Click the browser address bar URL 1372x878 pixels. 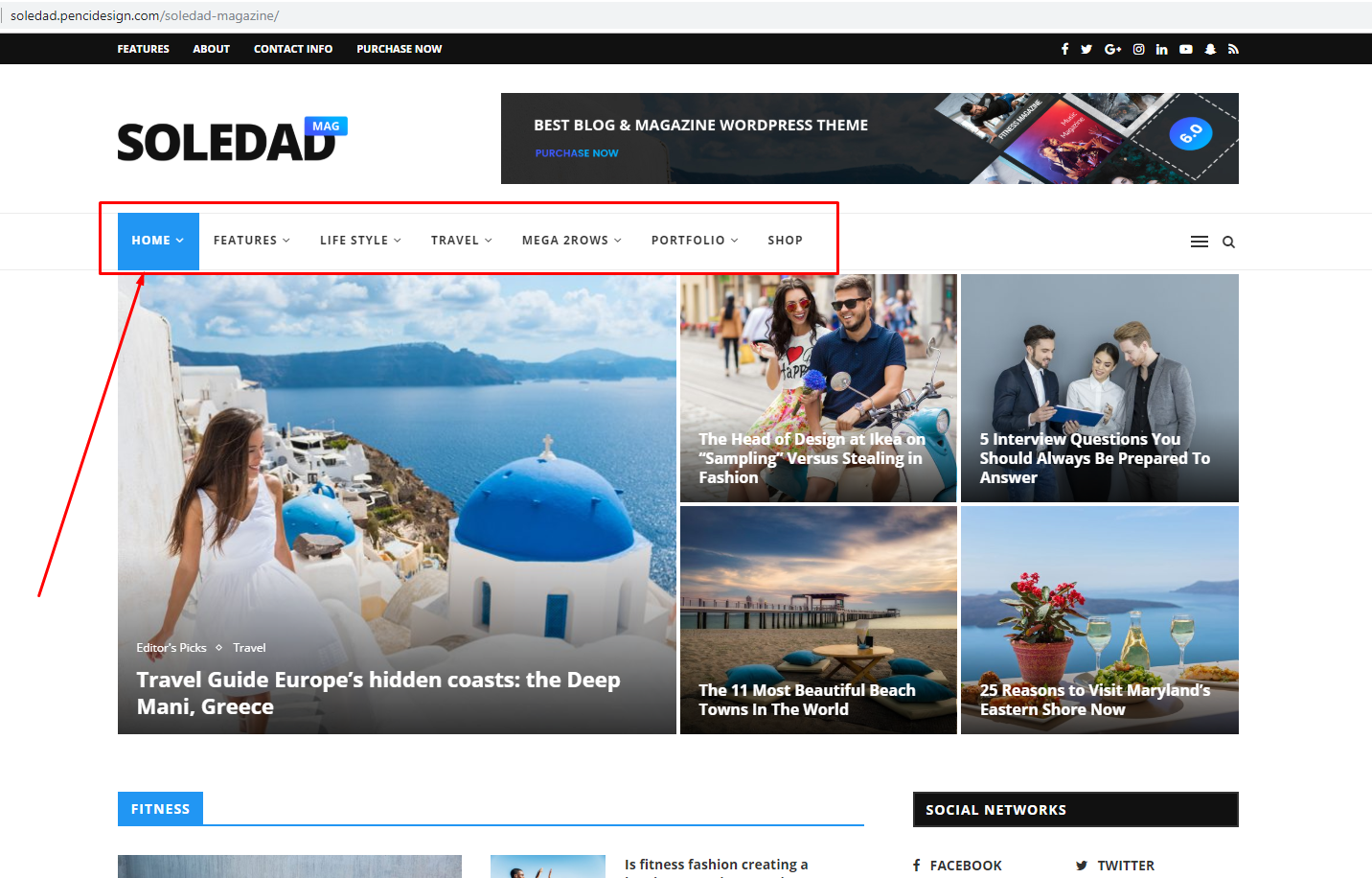(x=145, y=15)
